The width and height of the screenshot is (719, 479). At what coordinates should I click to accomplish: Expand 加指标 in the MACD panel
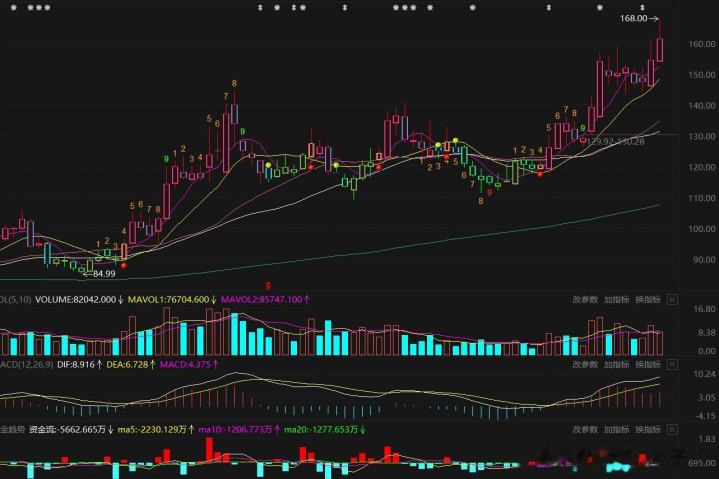(616, 364)
